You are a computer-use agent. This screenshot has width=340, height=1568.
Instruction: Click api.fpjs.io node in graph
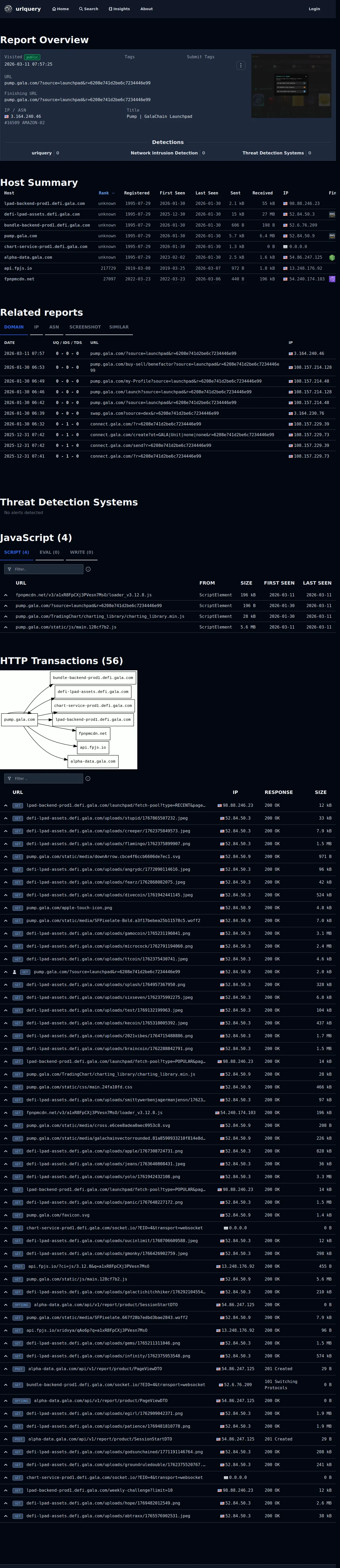tap(93, 747)
